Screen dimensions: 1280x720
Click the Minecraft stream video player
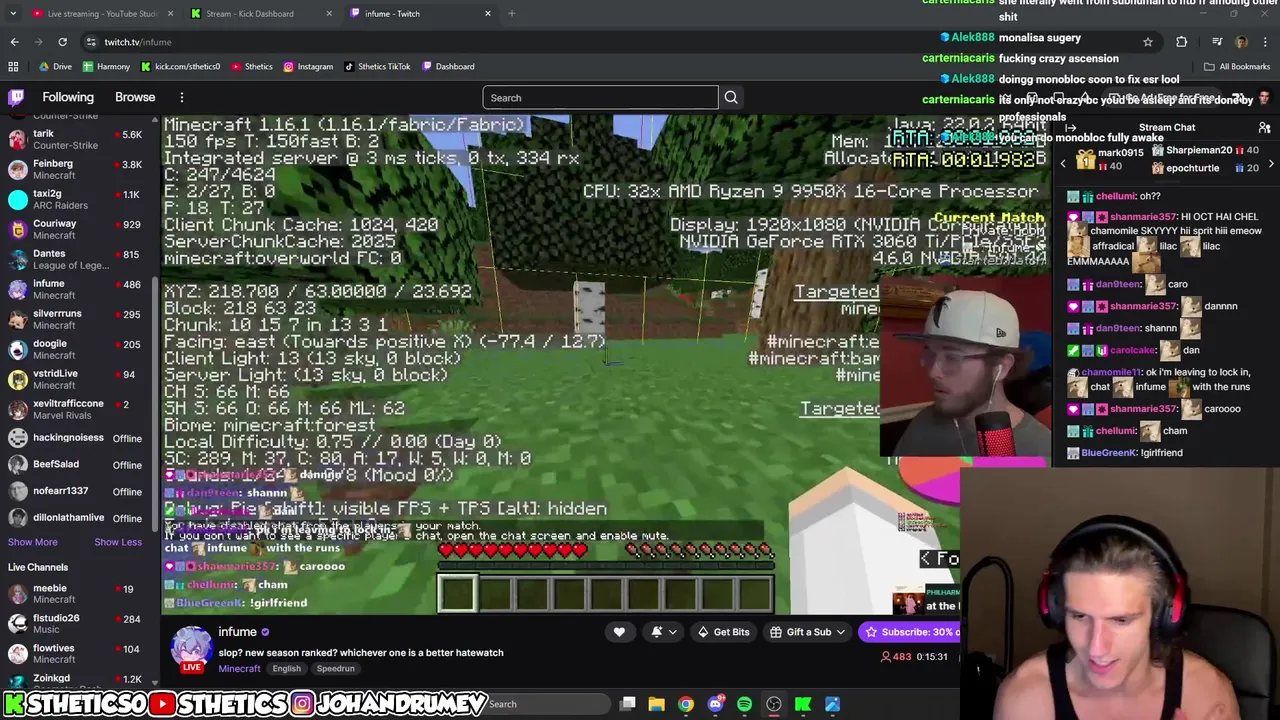(560, 365)
